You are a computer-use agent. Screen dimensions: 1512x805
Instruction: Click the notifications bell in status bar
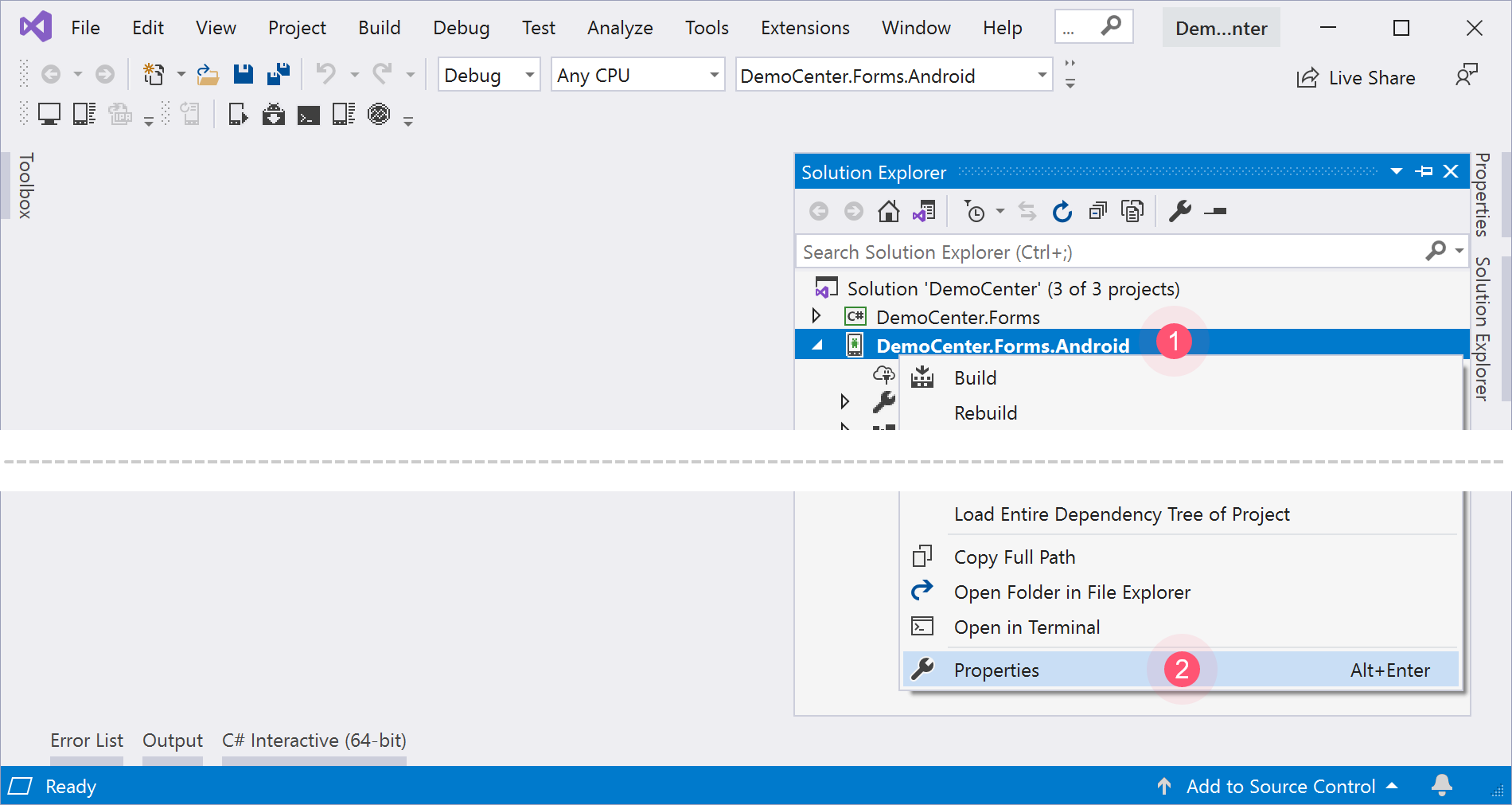pyautogui.click(x=1441, y=786)
